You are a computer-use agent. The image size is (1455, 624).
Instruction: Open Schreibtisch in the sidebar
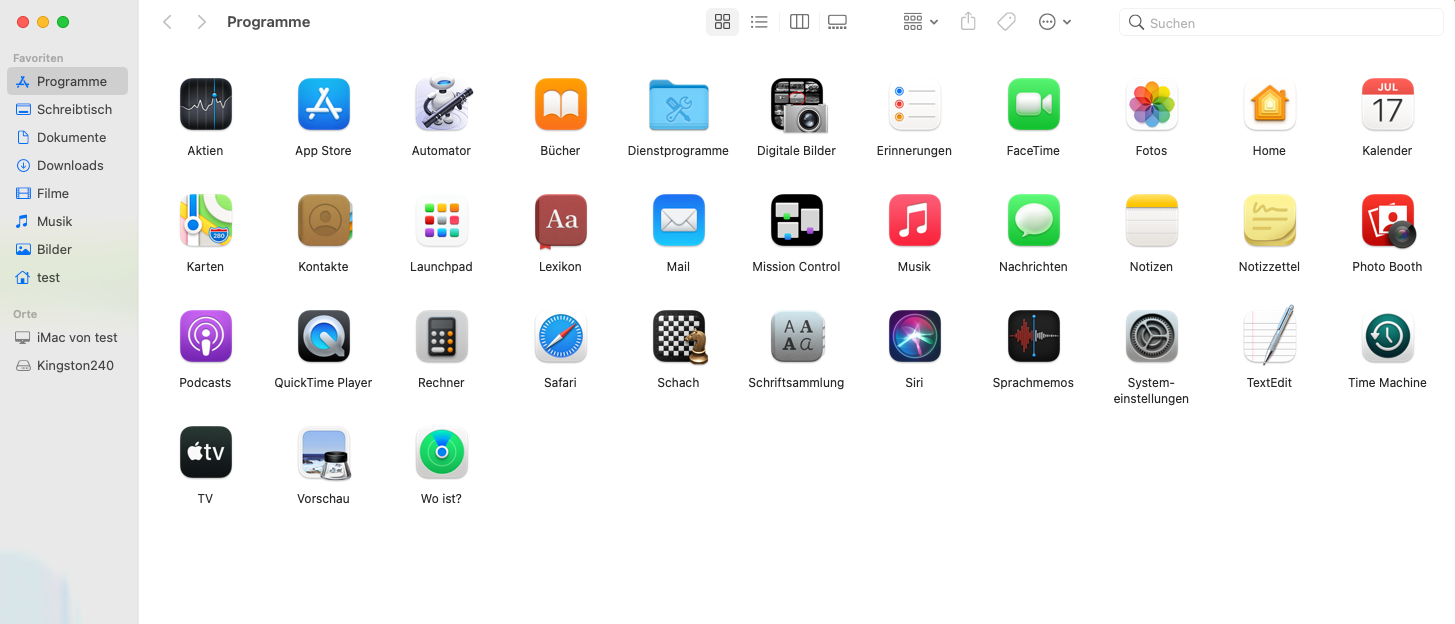point(67,109)
